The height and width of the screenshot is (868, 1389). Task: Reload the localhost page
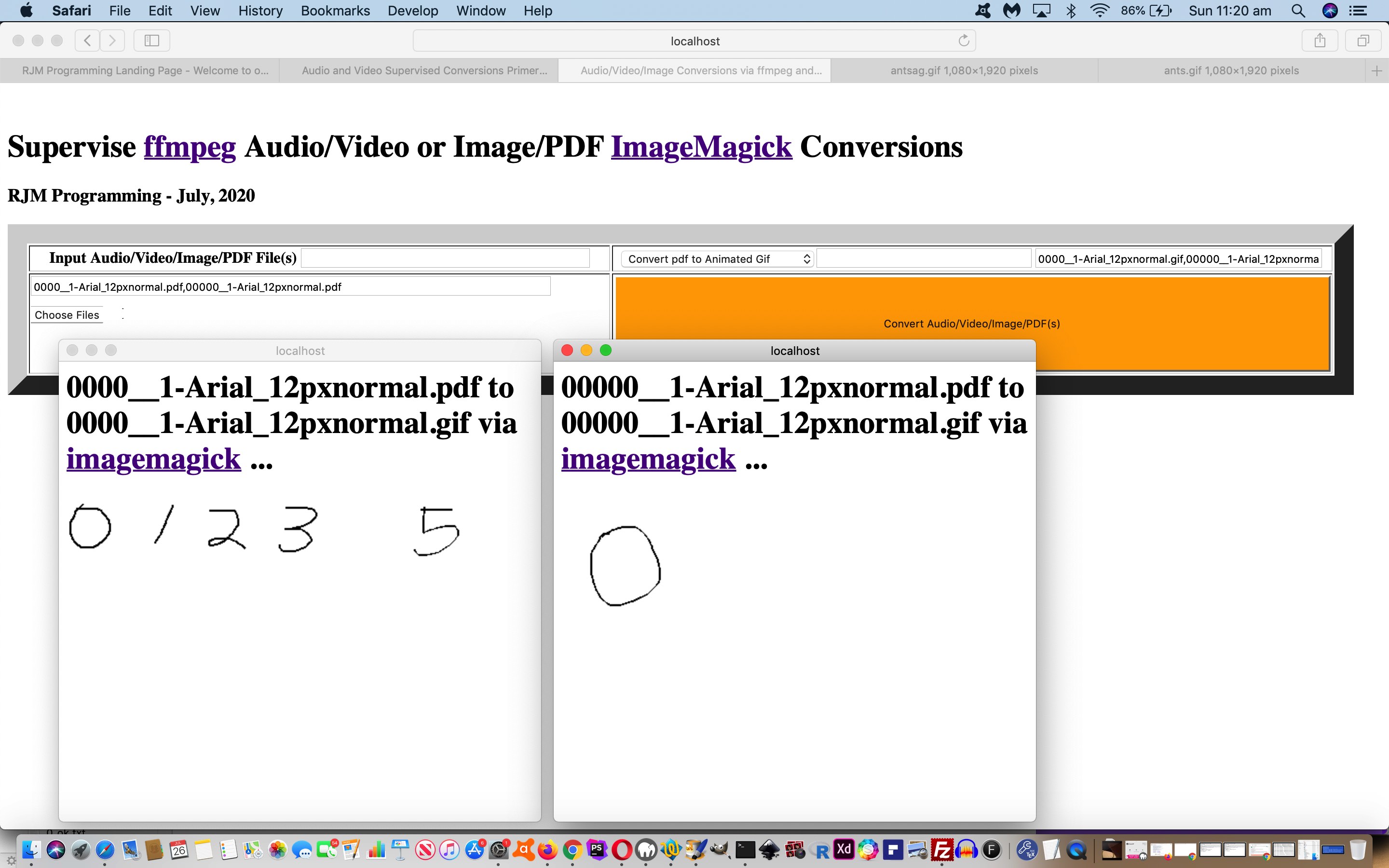(x=964, y=40)
